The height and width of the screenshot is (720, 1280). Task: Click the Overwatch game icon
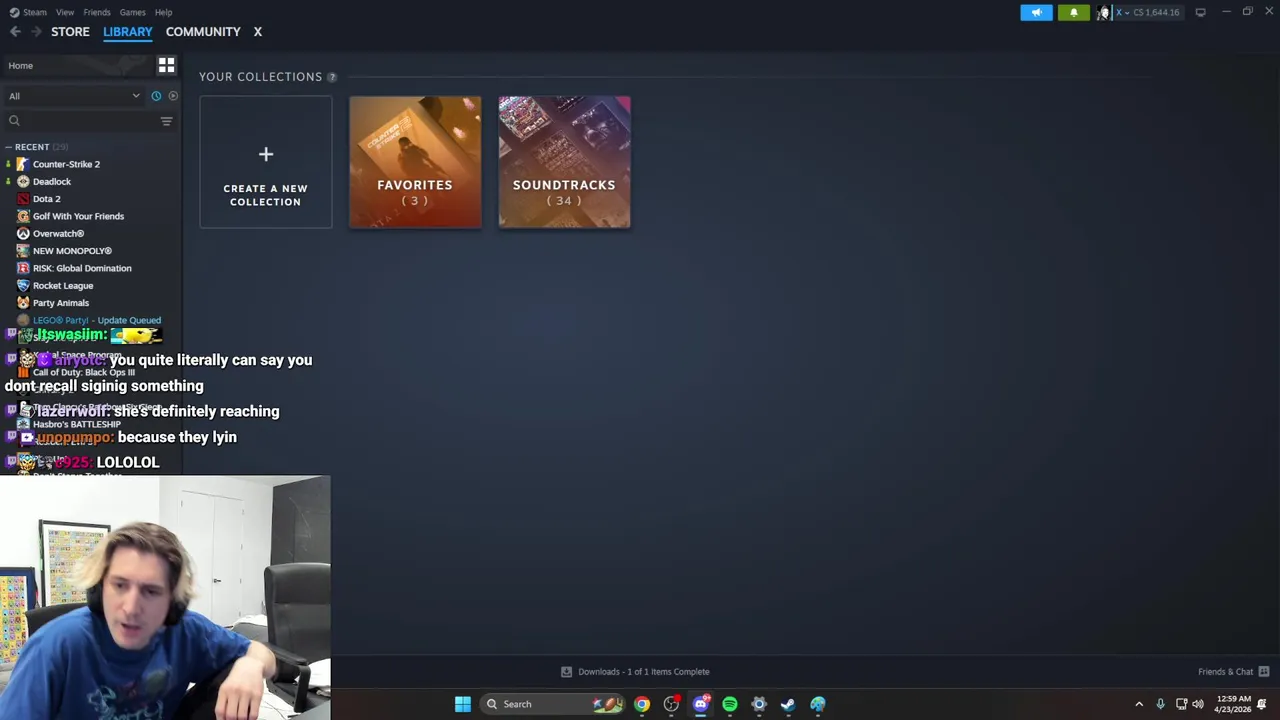coord(23,233)
